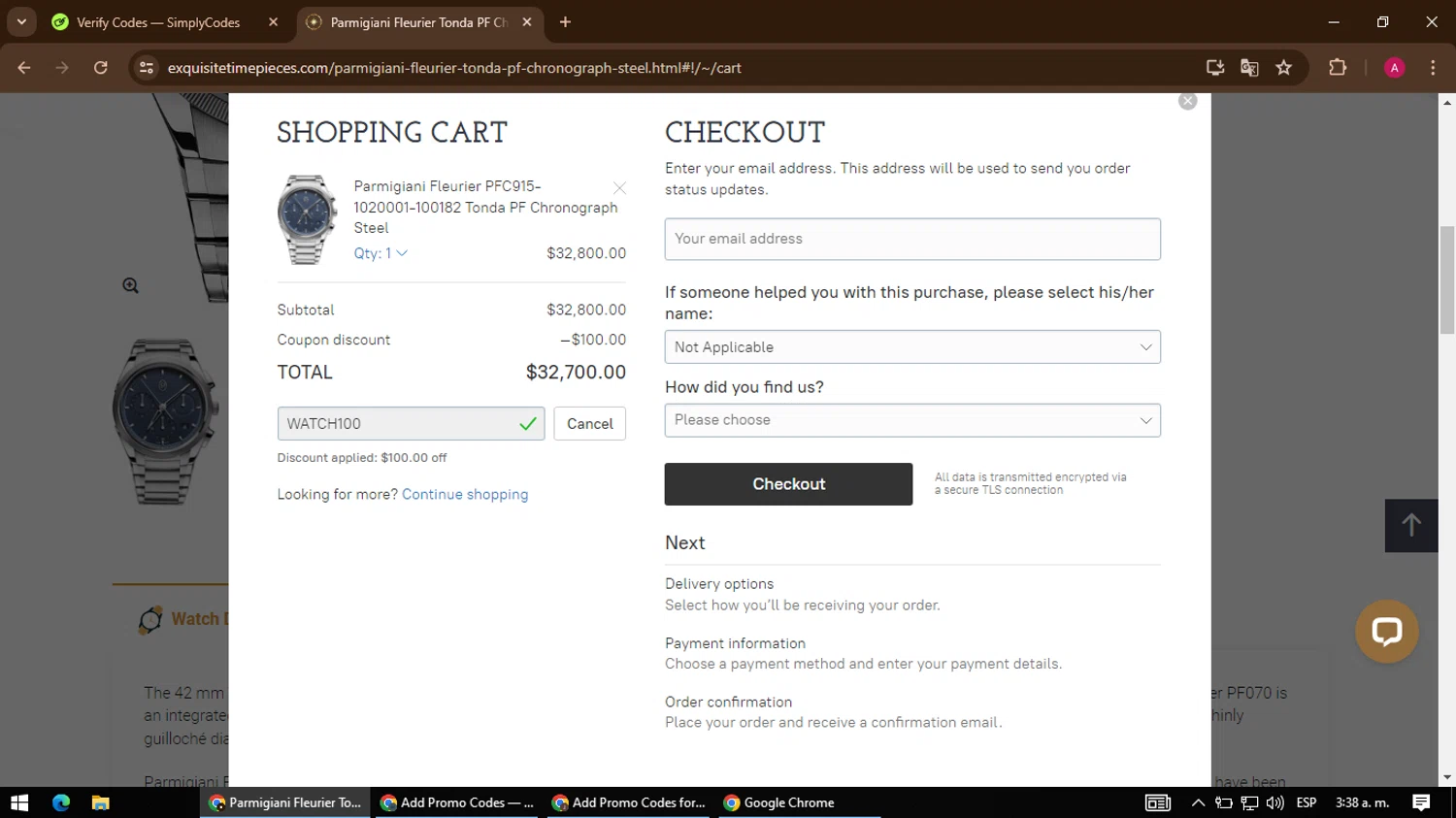Open the notification center icon
The image size is (1456, 818).
pyautogui.click(x=1421, y=802)
